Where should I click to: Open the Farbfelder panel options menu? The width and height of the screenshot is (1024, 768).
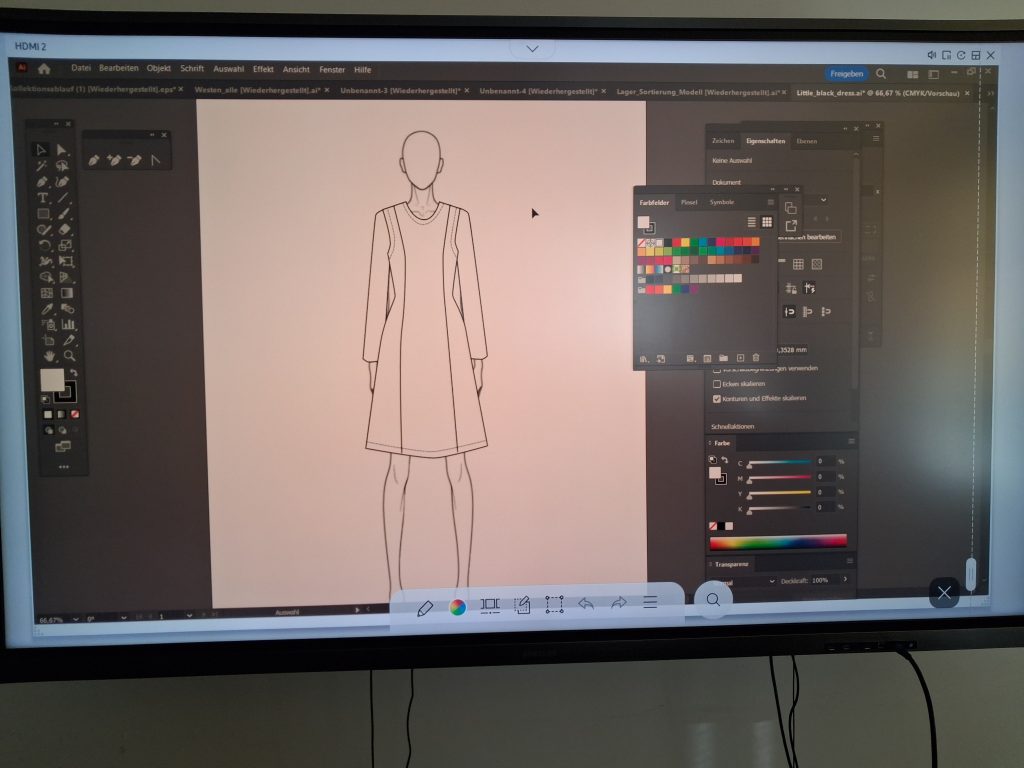coord(770,202)
